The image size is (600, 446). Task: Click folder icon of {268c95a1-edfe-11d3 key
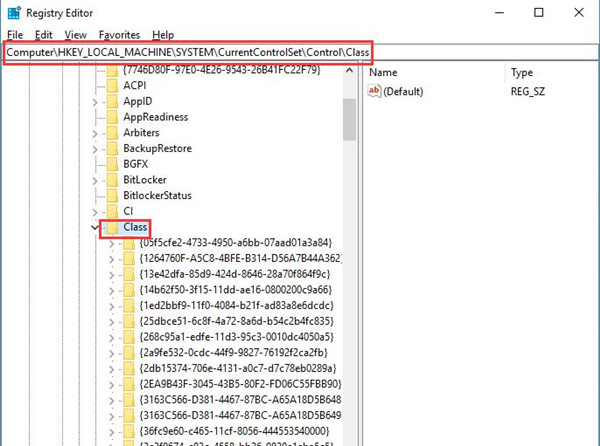tap(129, 337)
